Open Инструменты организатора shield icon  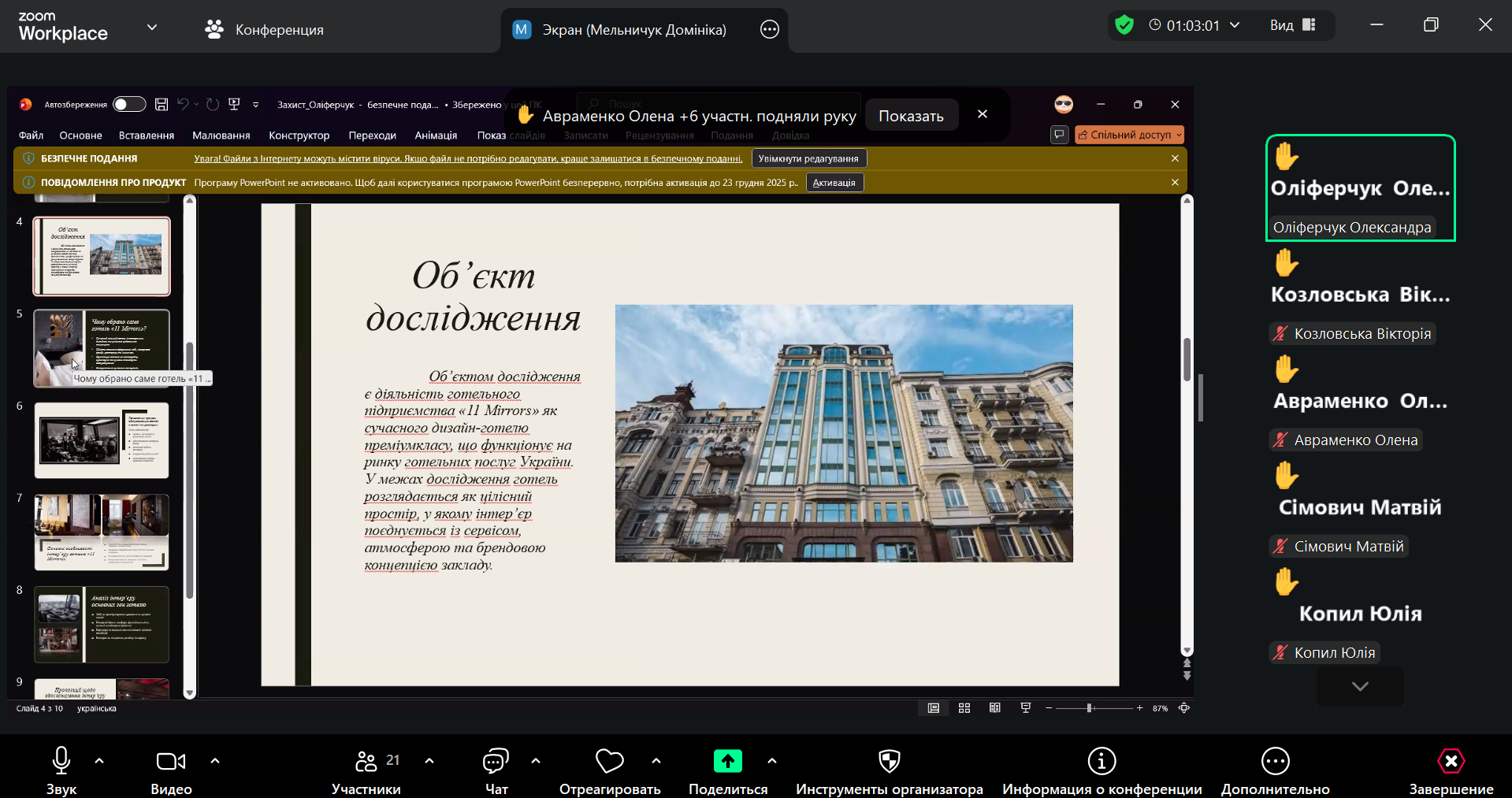tap(889, 761)
